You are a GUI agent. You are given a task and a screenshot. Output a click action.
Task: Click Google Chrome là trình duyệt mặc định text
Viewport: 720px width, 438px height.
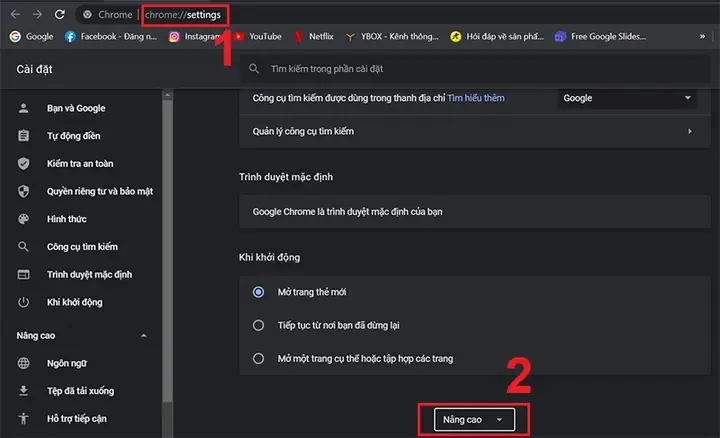pos(348,212)
